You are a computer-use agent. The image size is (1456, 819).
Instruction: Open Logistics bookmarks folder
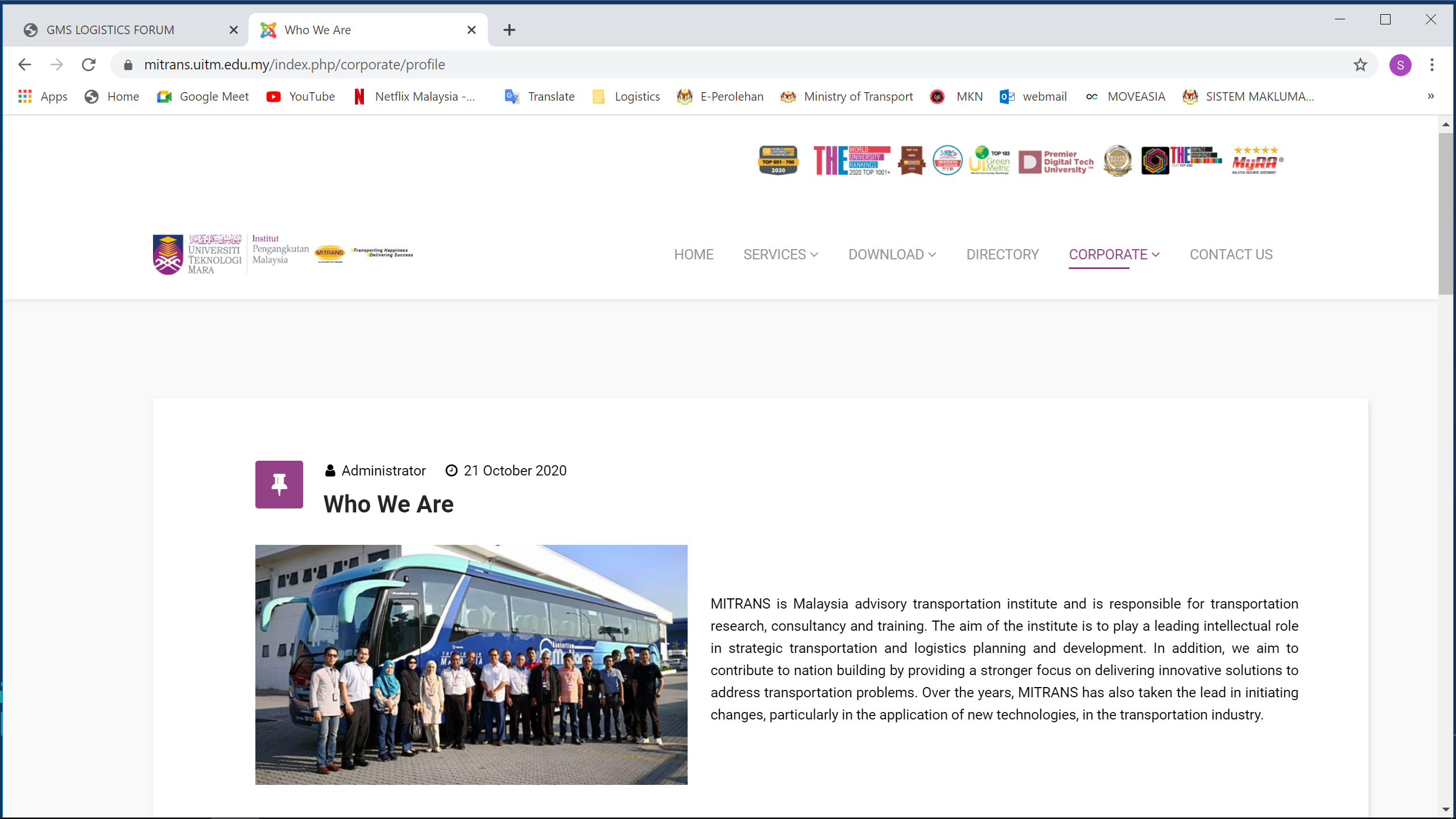[x=626, y=97]
